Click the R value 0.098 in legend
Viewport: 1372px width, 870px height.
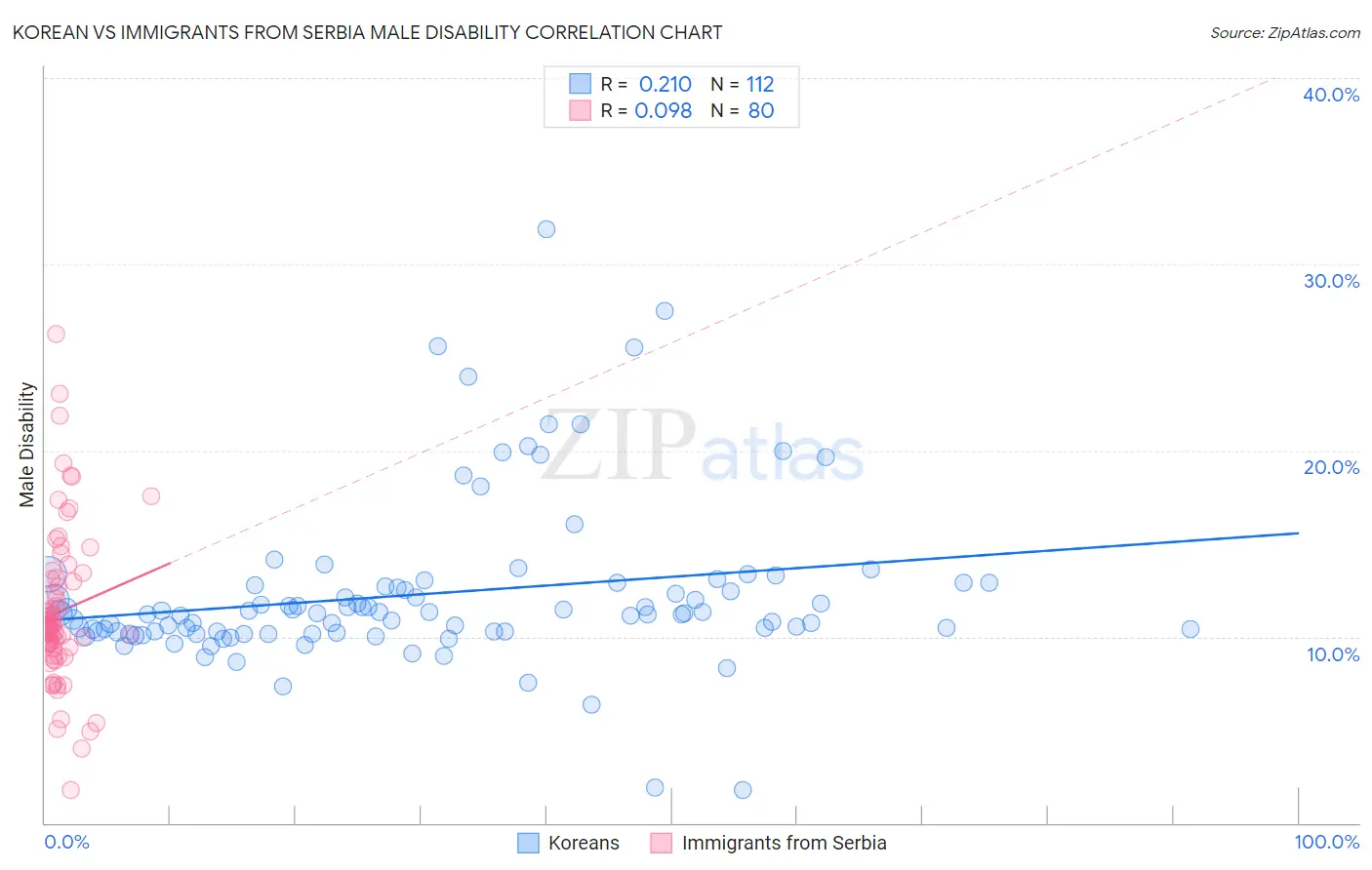point(664,110)
